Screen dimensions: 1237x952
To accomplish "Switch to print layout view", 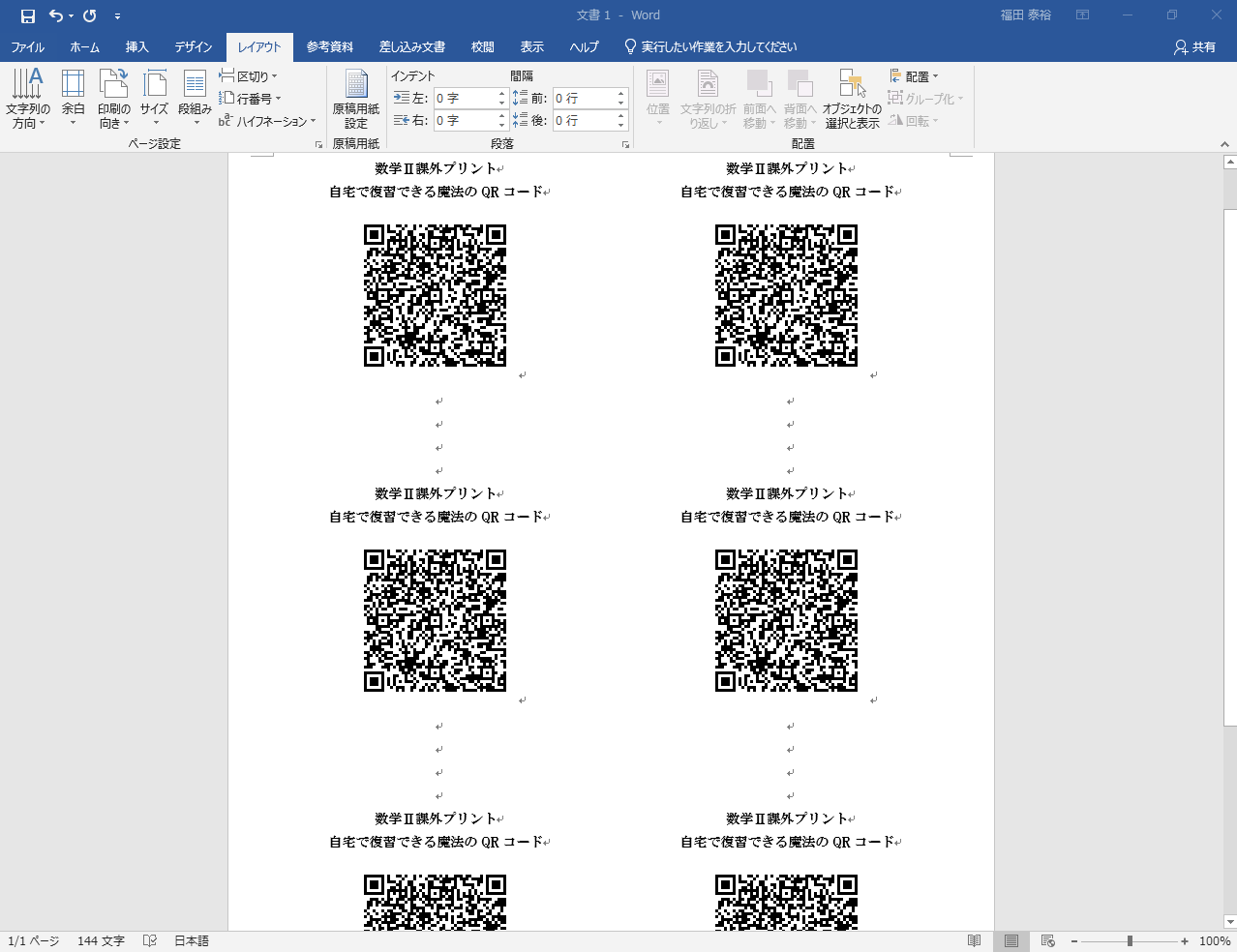I will [x=1011, y=941].
